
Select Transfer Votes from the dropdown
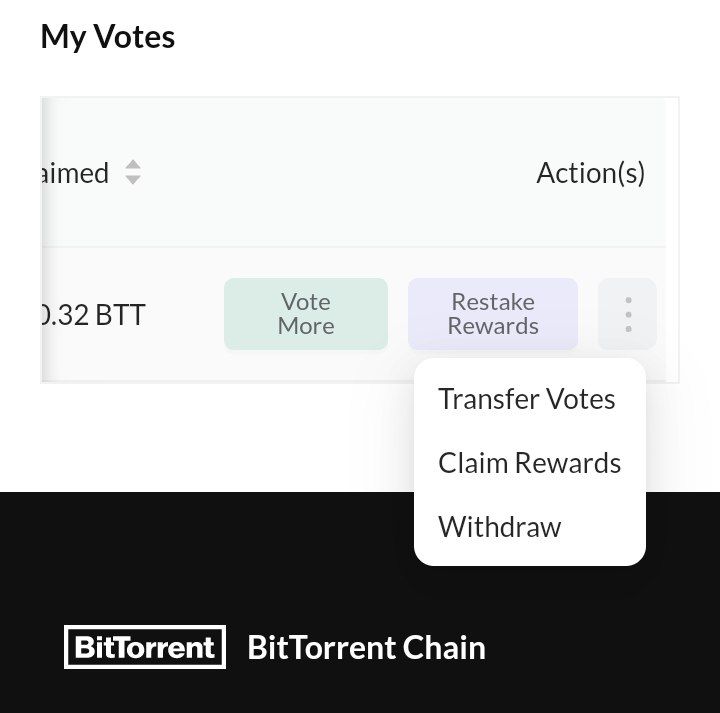527,399
